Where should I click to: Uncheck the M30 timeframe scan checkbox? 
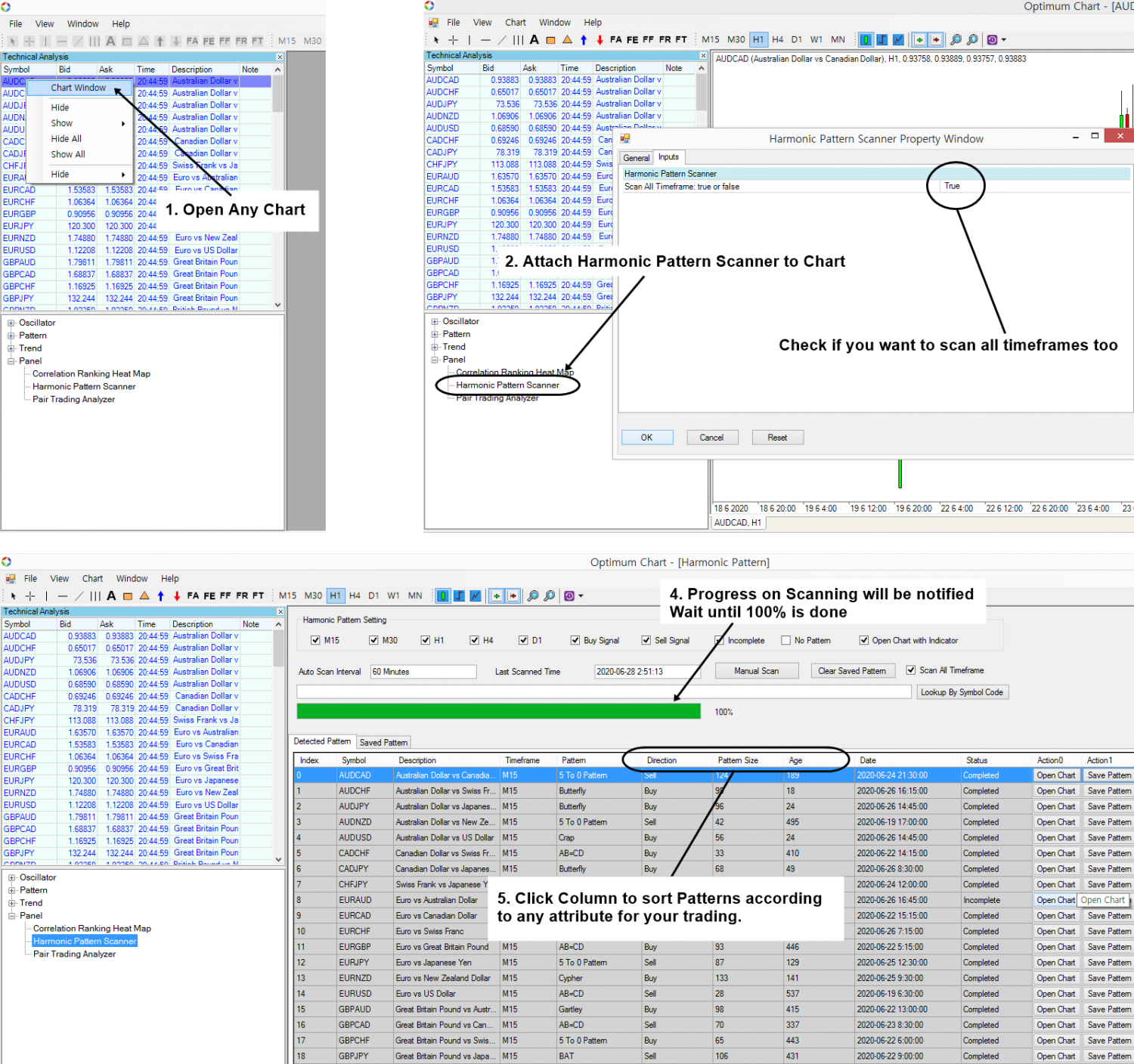point(372,639)
